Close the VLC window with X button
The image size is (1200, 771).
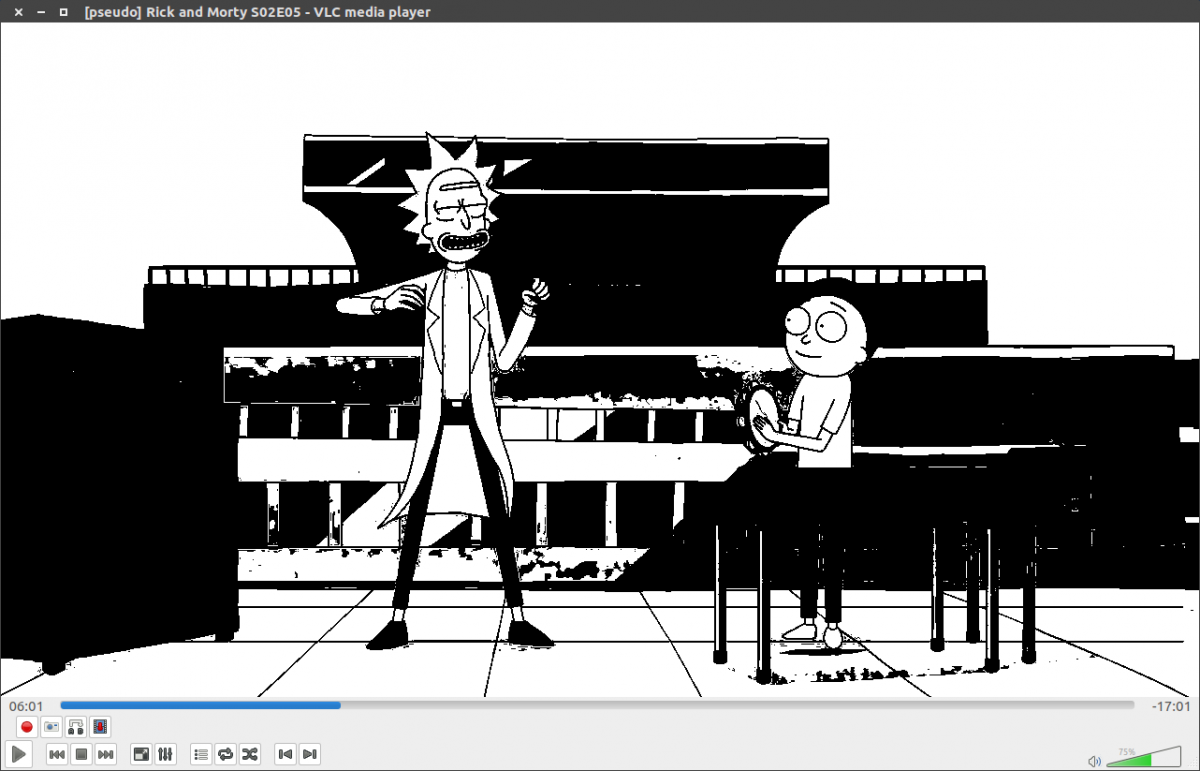[18, 12]
